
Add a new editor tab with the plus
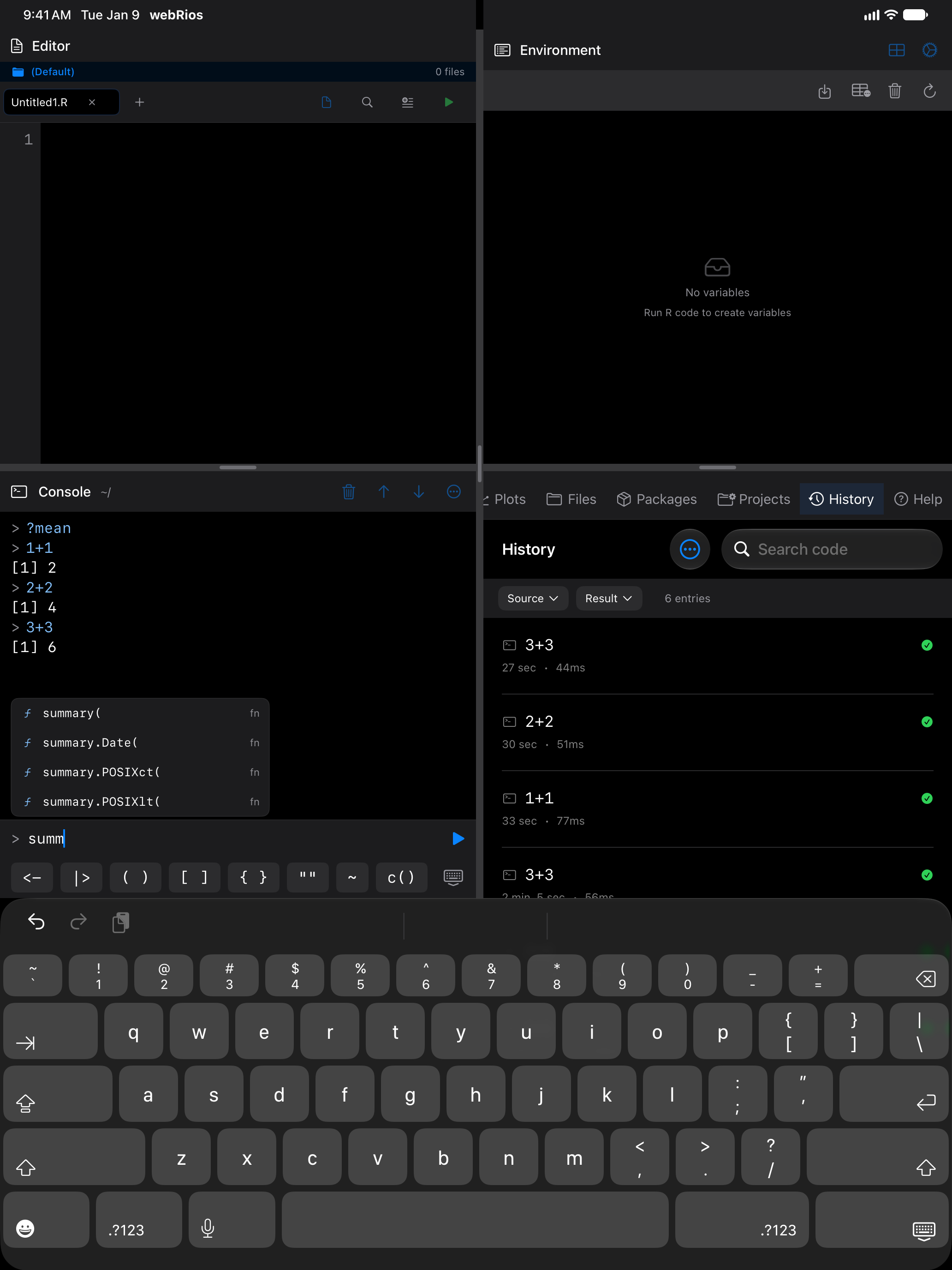click(139, 102)
